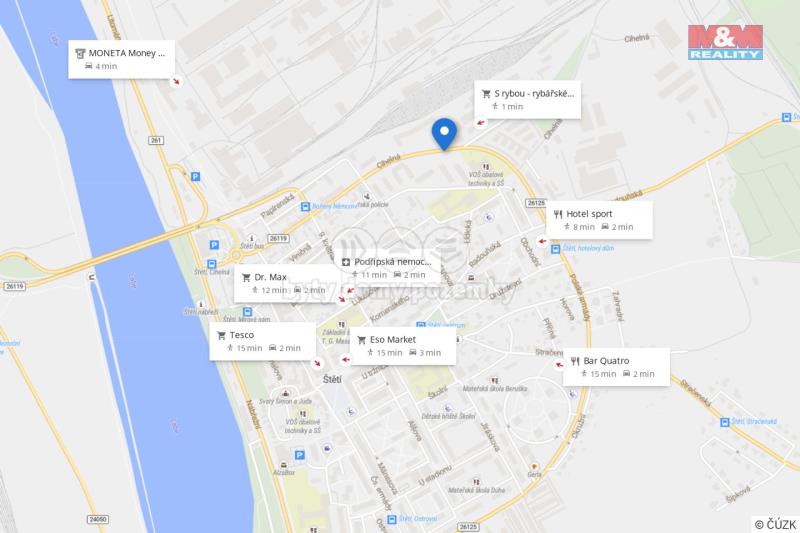
Task: Click the red arrow beside Hotel sport
Action: pyautogui.click(x=542, y=241)
